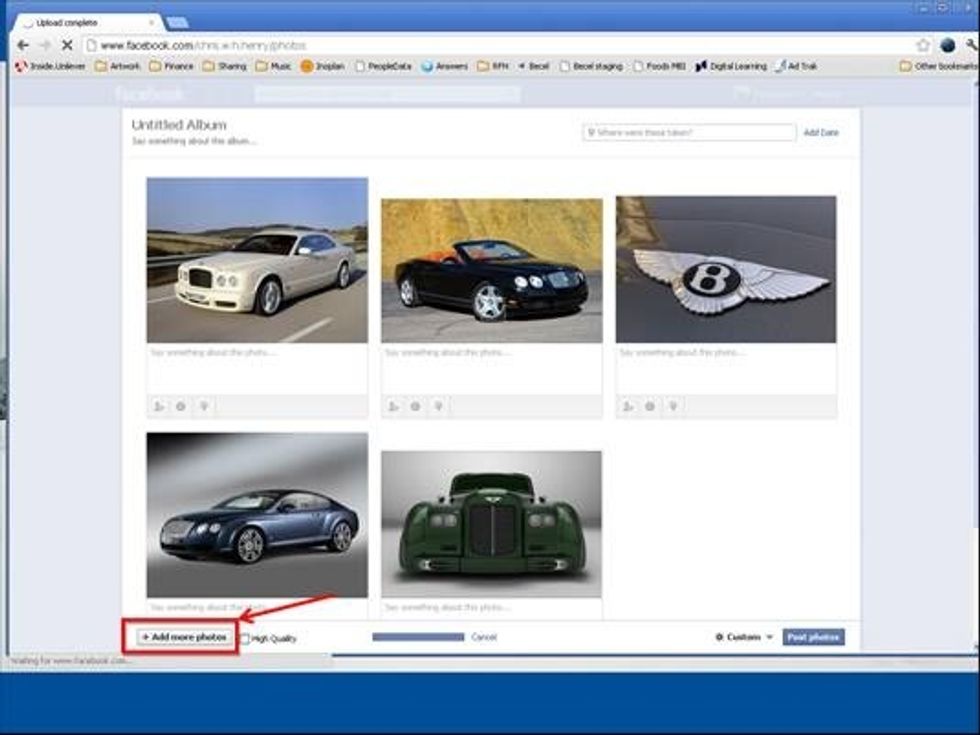
Task: Open the Custom privacy dropdown
Action: click(744, 637)
